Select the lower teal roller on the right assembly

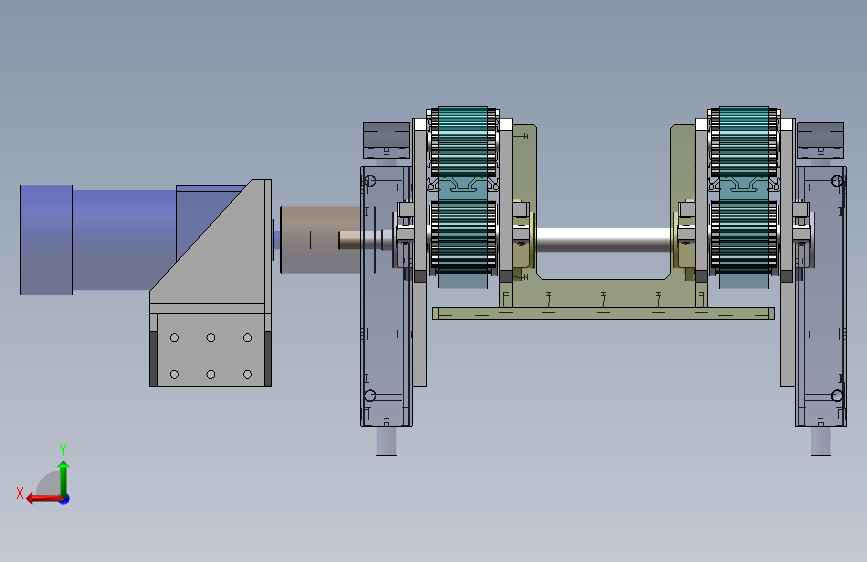(x=744, y=238)
